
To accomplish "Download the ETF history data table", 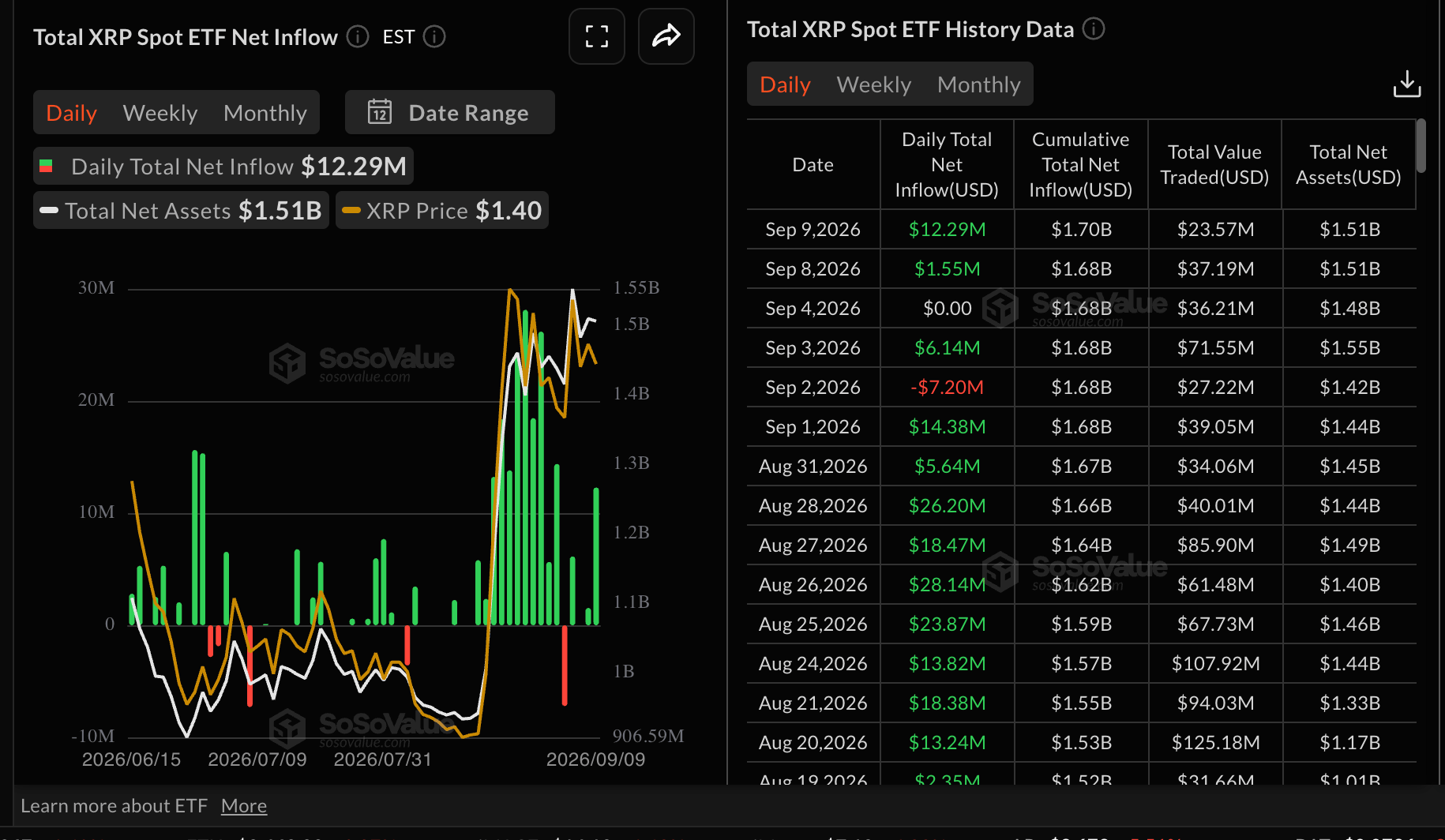I will pos(1406,84).
